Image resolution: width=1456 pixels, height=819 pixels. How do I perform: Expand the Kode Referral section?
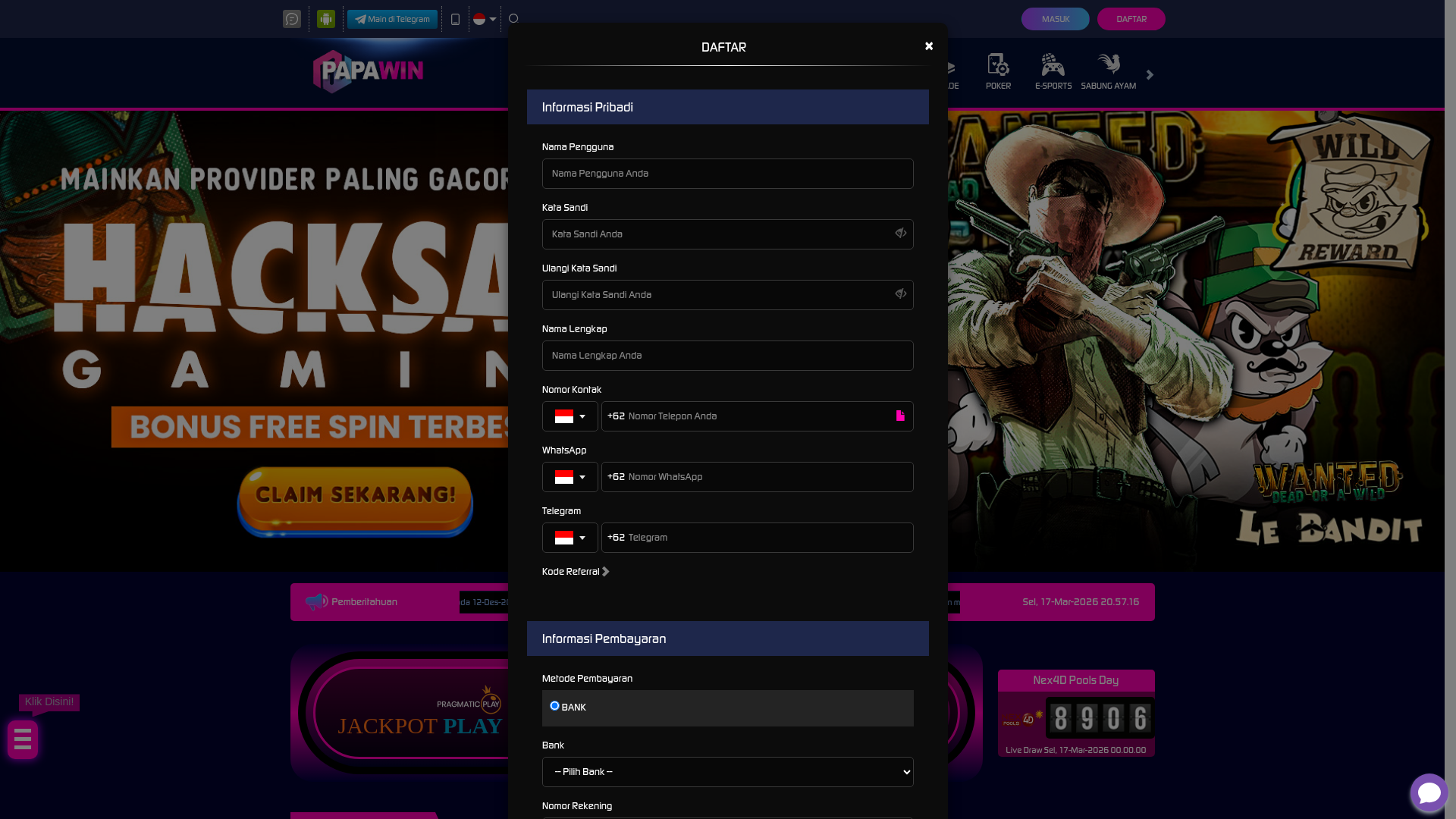576,572
